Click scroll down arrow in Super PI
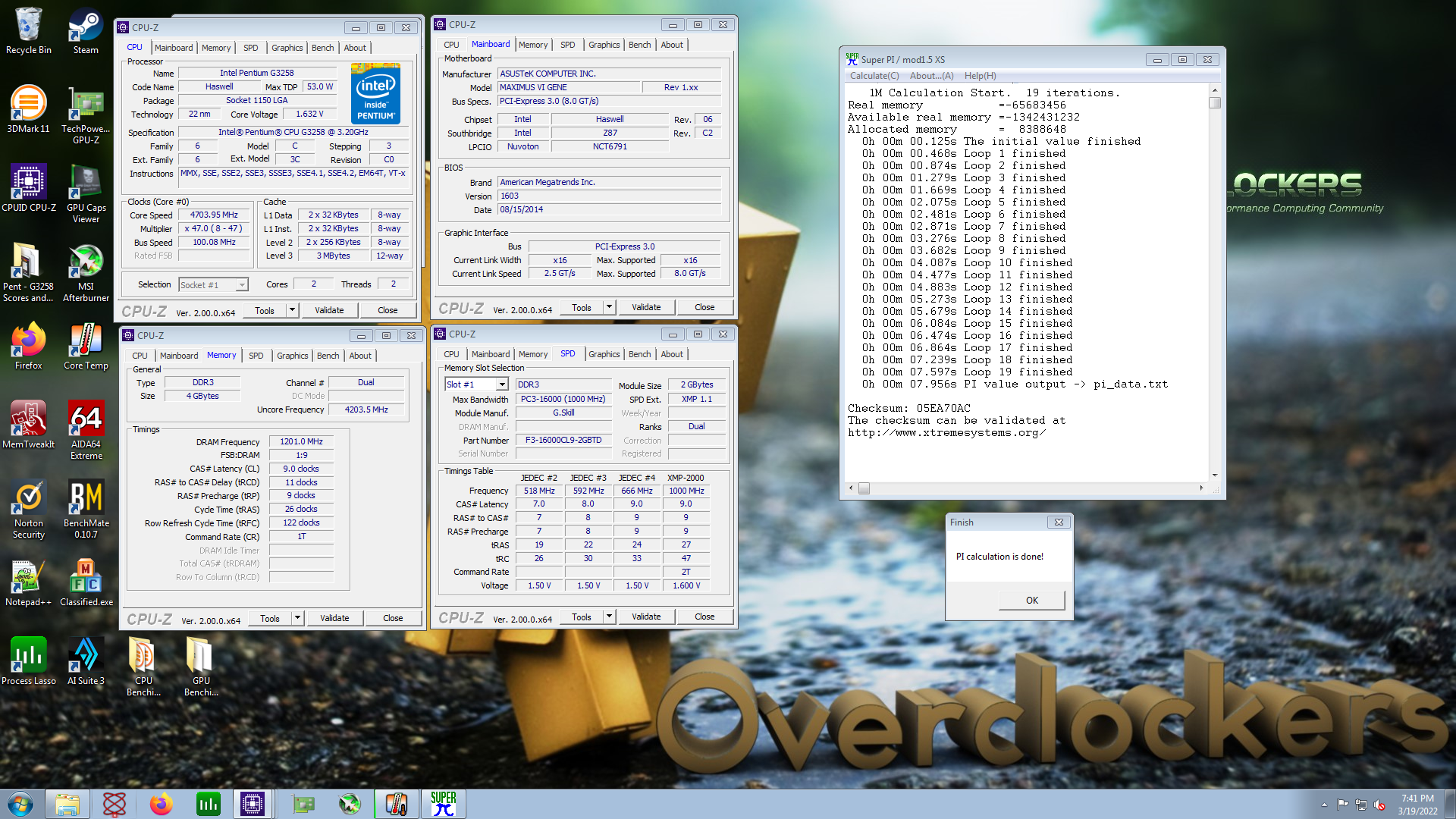1456x819 pixels. [1215, 475]
